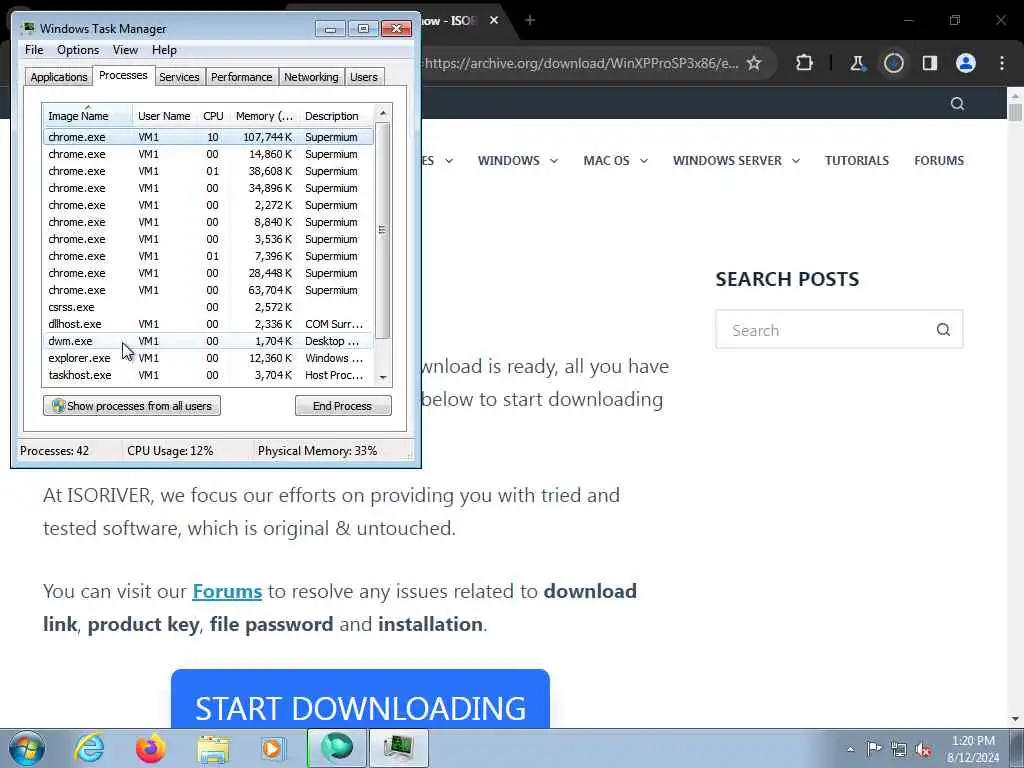Open a new browser tab
This screenshot has height=768, width=1024.
(x=530, y=20)
